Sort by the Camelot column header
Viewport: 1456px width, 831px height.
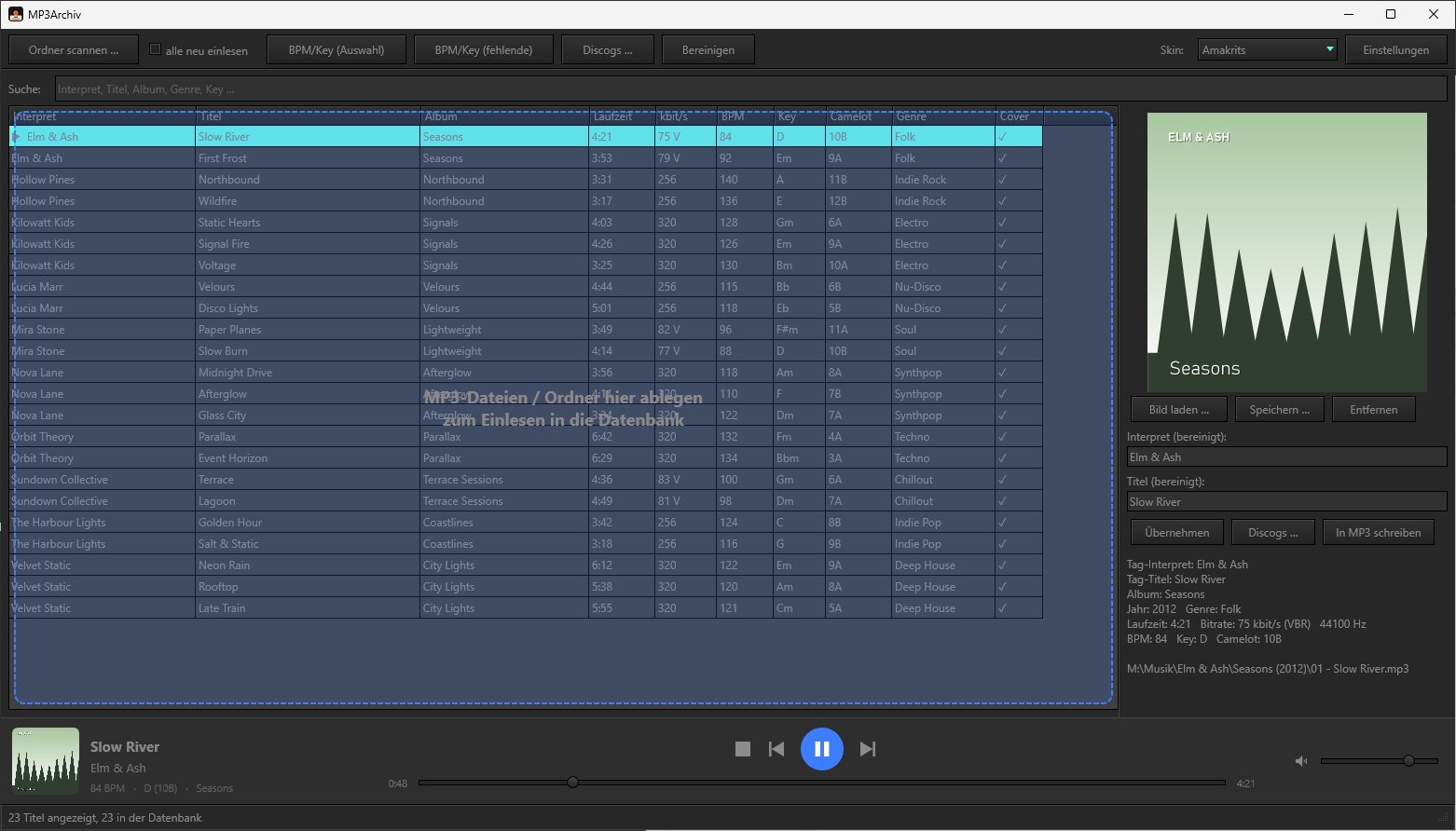click(858, 116)
